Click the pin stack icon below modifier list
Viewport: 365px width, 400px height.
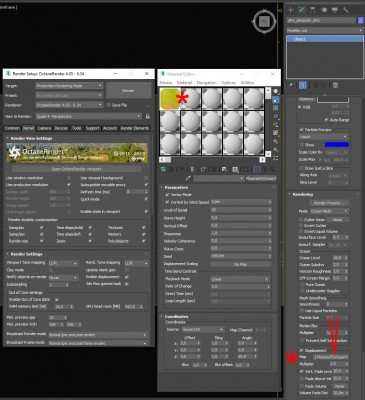[291, 85]
